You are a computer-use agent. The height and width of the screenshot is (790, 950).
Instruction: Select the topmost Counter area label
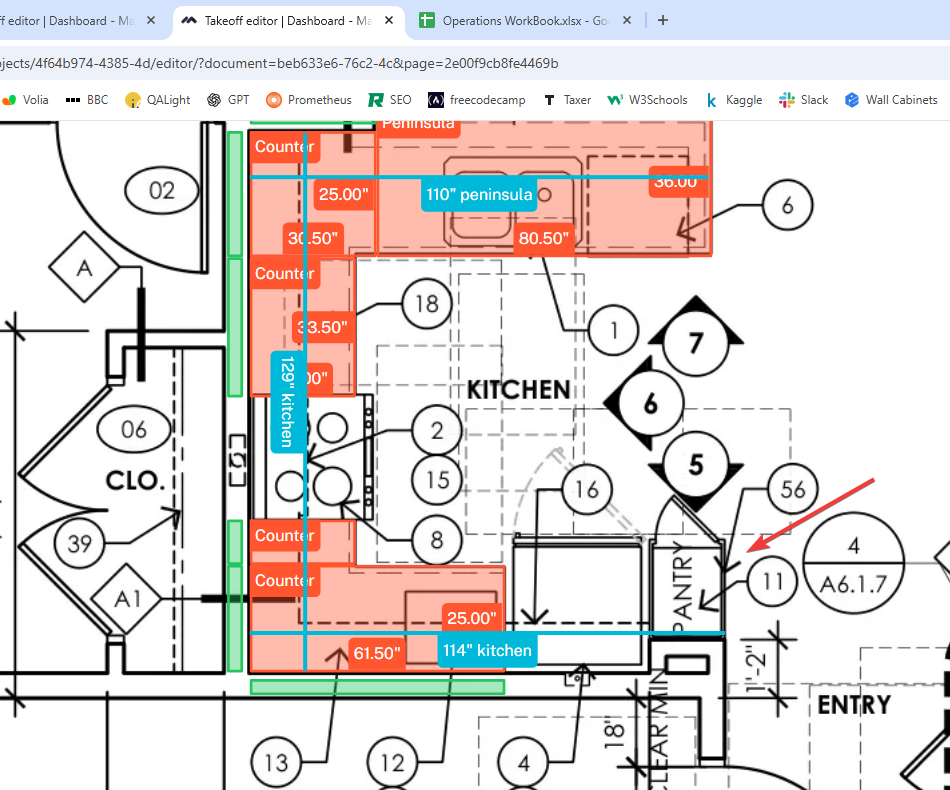tap(285, 147)
